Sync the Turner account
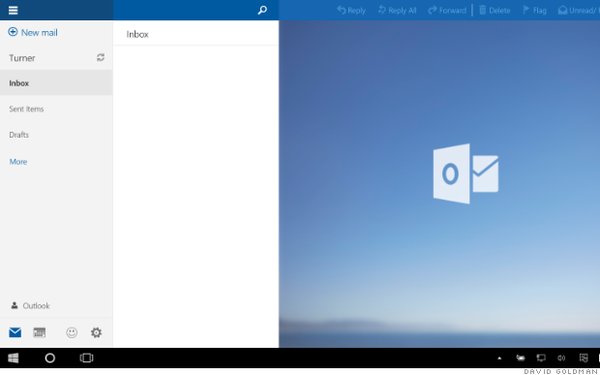 pos(101,57)
